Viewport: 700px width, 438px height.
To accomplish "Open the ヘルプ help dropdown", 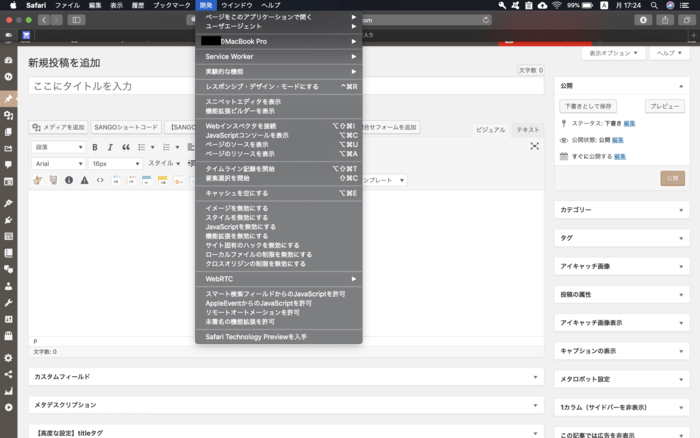I will (x=669, y=53).
